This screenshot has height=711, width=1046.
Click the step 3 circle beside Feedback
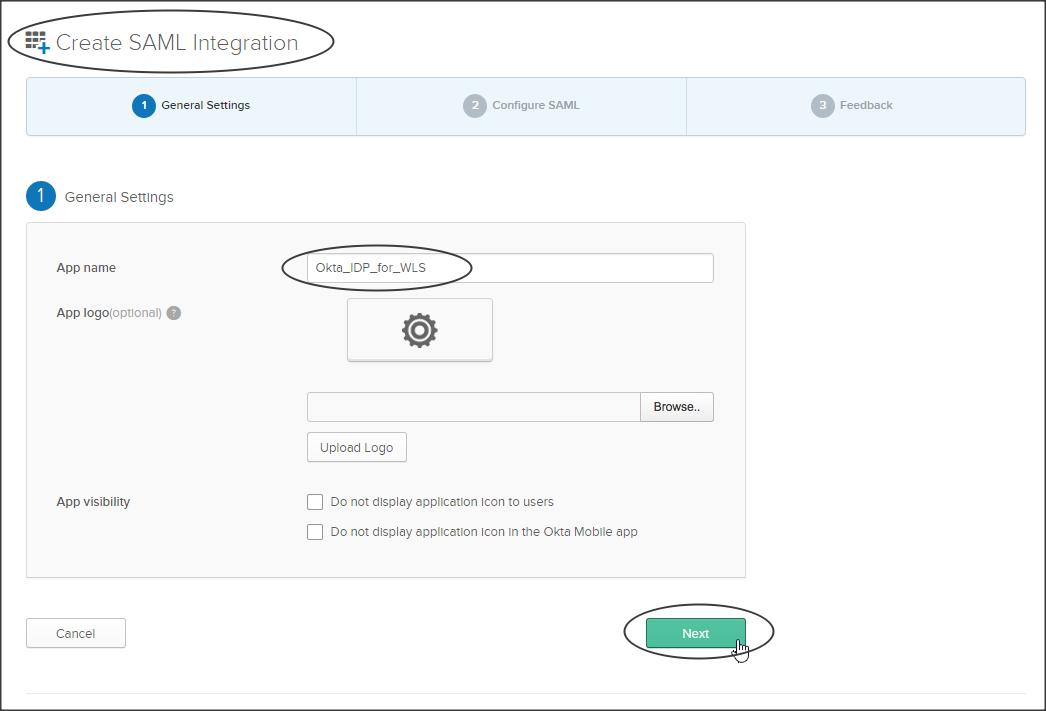pyautogui.click(x=823, y=105)
